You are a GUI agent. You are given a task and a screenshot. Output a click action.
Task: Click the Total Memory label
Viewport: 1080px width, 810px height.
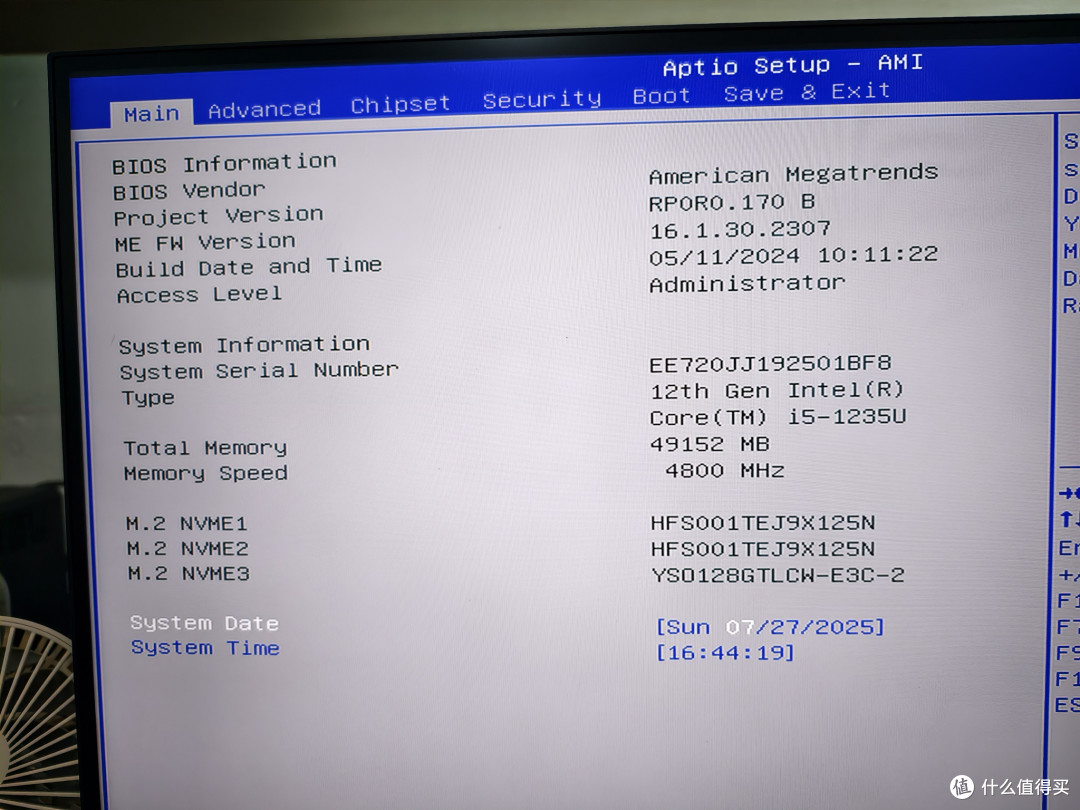205,448
